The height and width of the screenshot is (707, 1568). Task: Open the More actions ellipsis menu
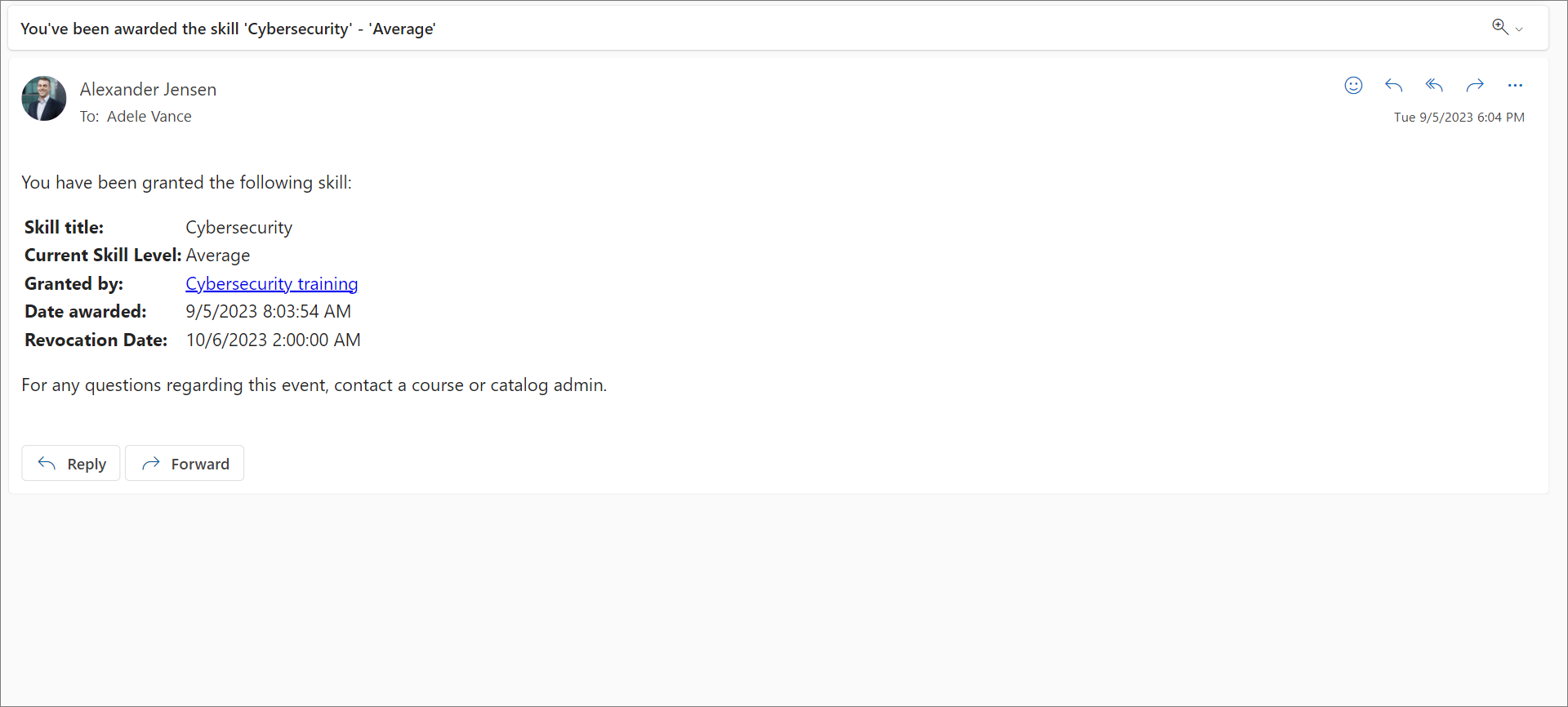pyautogui.click(x=1515, y=86)
